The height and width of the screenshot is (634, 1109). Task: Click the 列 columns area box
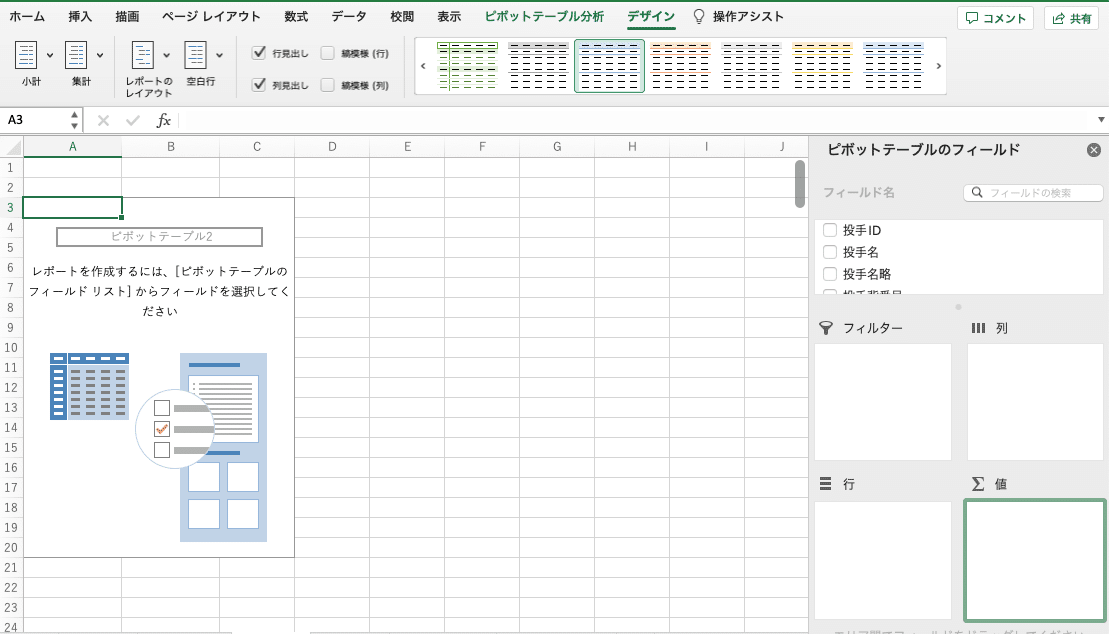1035,402
